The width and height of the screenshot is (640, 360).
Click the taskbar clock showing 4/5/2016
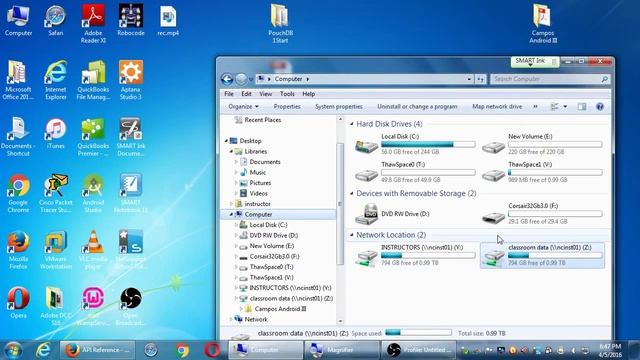tap(610, 350)
